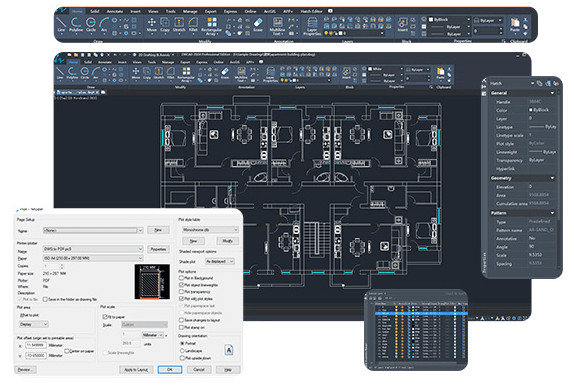
Task: Activate the Move tool in the main ZWCAD window
Action: [x=136, y=73]
